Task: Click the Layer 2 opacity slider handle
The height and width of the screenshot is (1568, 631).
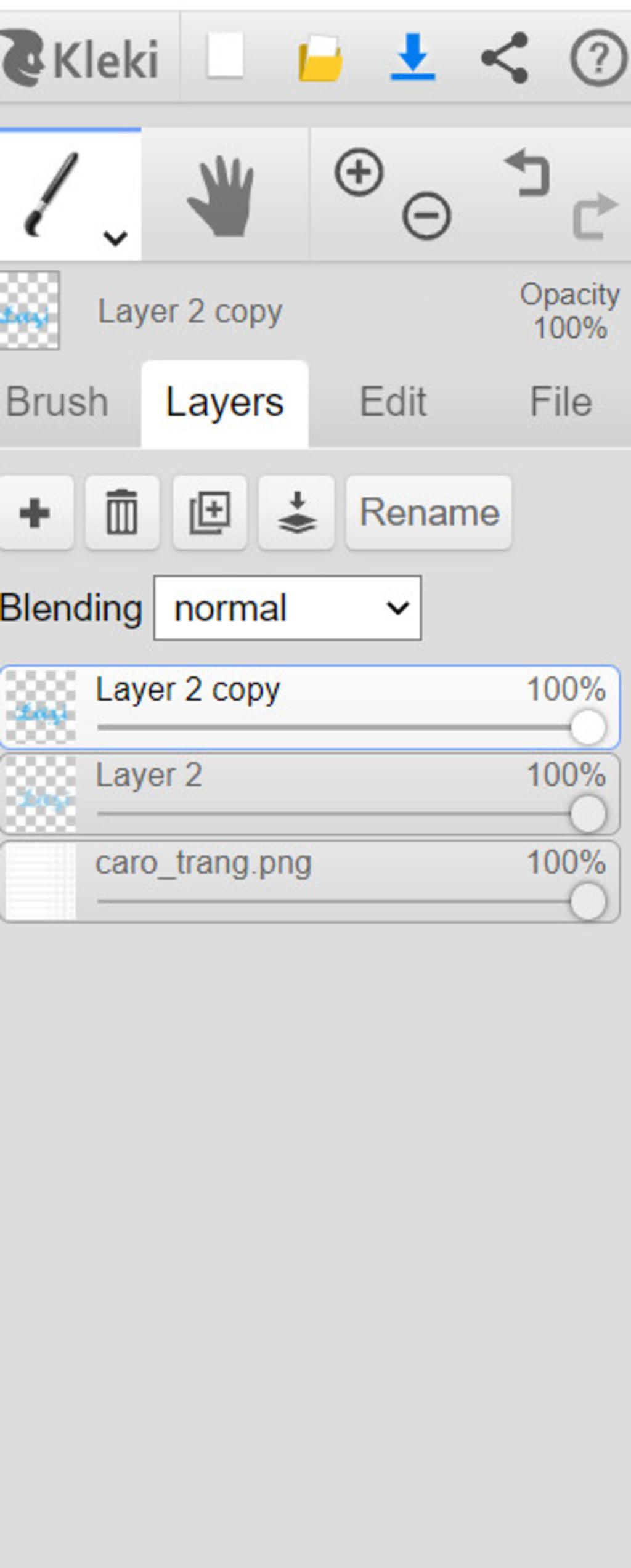Action: (x=588, y=813)
